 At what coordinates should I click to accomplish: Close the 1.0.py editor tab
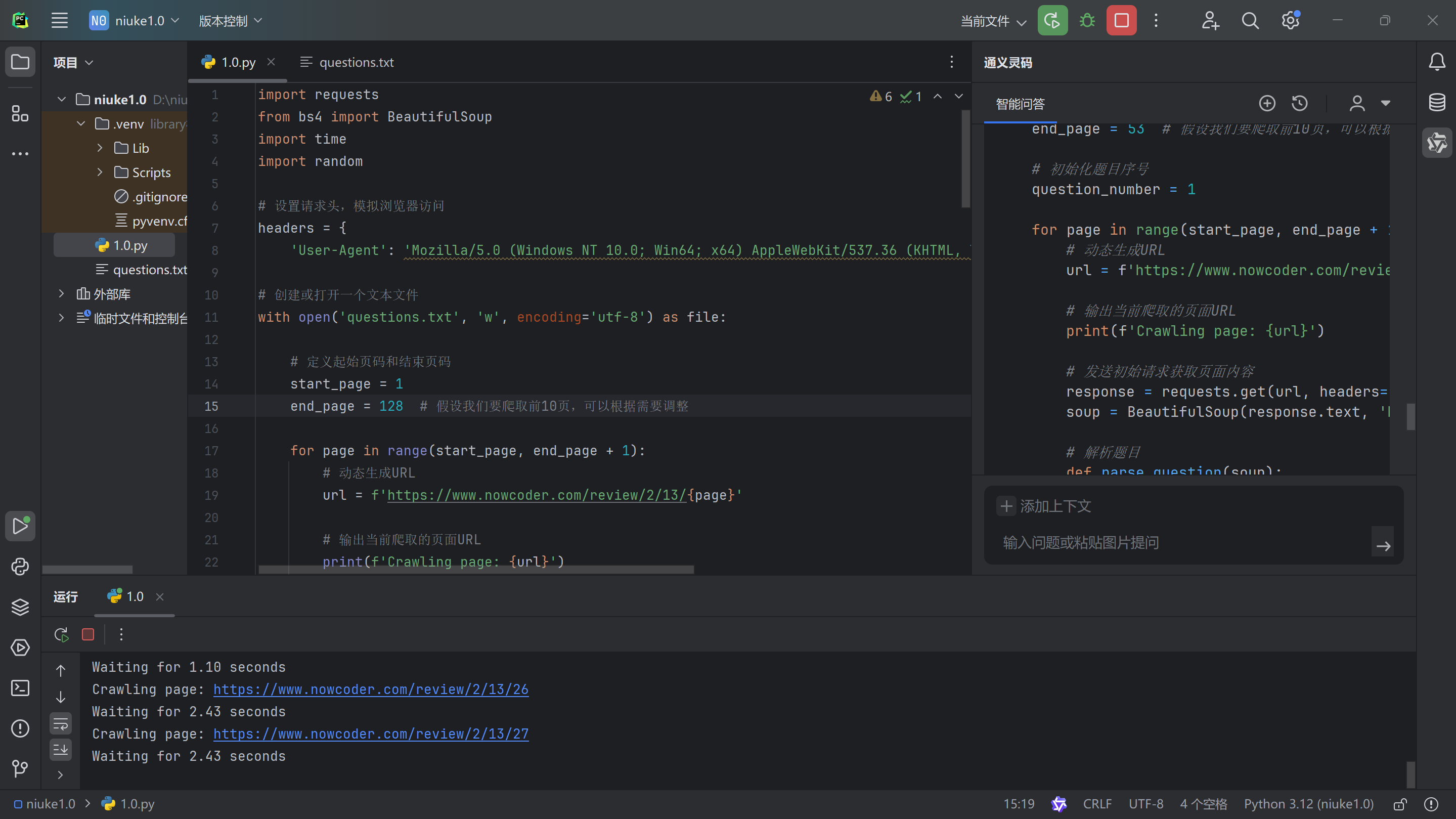coord(271,62)
